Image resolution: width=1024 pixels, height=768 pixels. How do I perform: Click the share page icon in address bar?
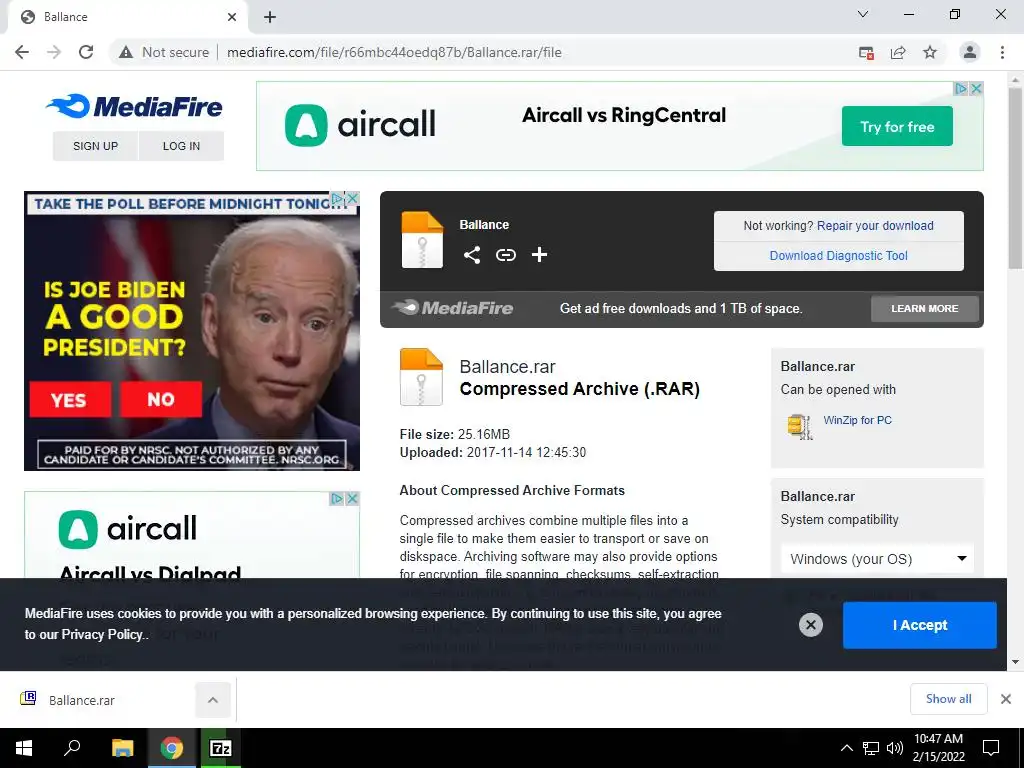click(898, 52)
